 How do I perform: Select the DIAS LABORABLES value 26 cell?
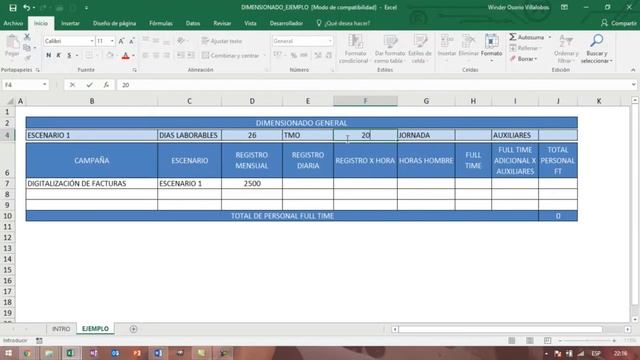coord(252,135)
